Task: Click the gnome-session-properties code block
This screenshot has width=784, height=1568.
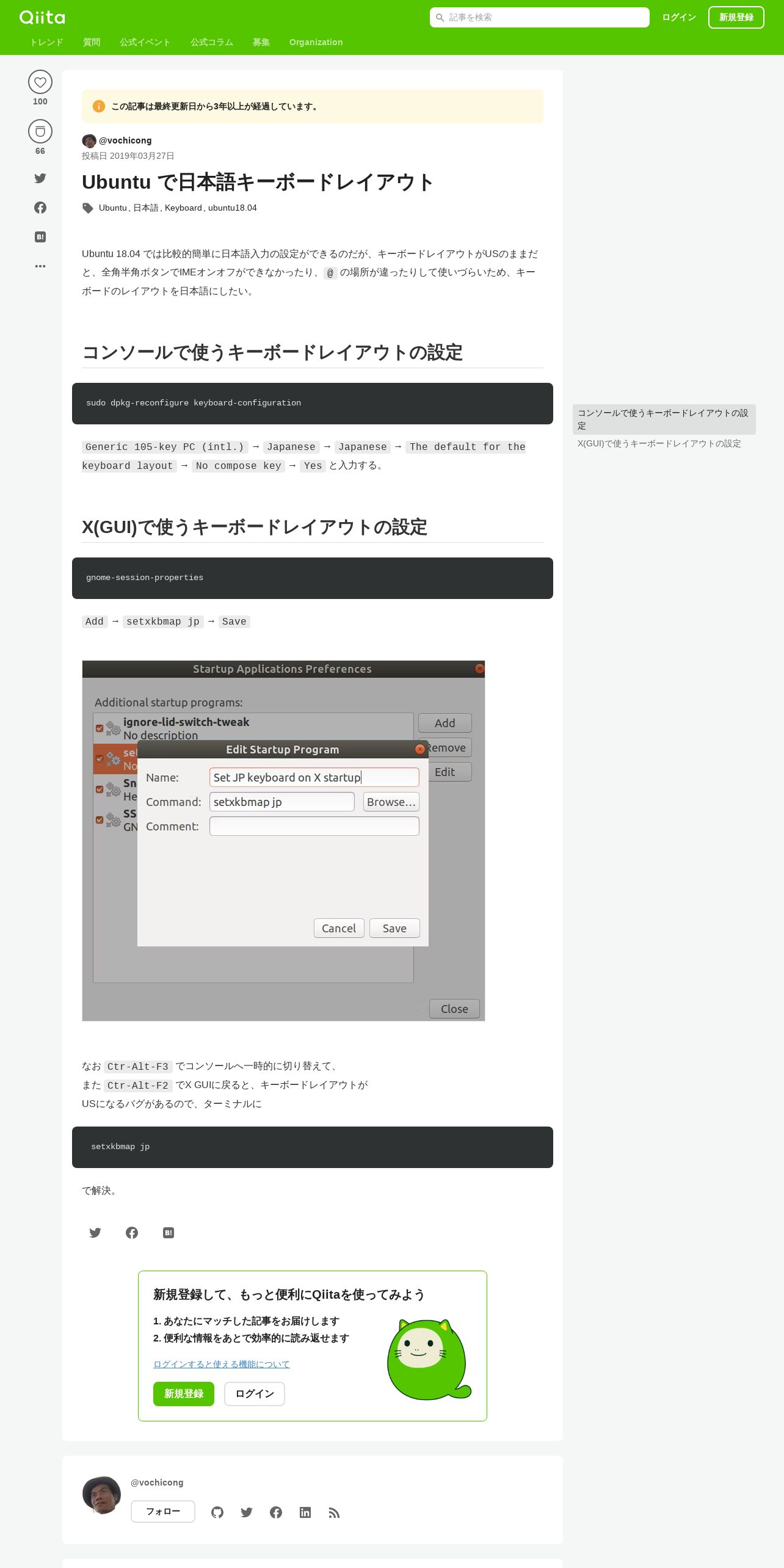Action: [x=313, y=578]
